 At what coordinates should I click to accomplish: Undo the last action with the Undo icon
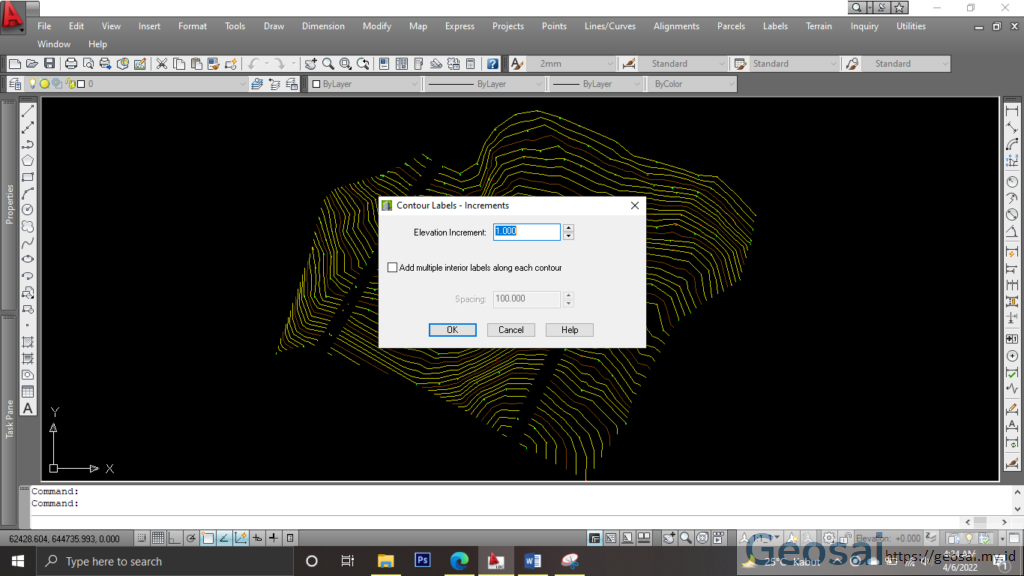252,63
